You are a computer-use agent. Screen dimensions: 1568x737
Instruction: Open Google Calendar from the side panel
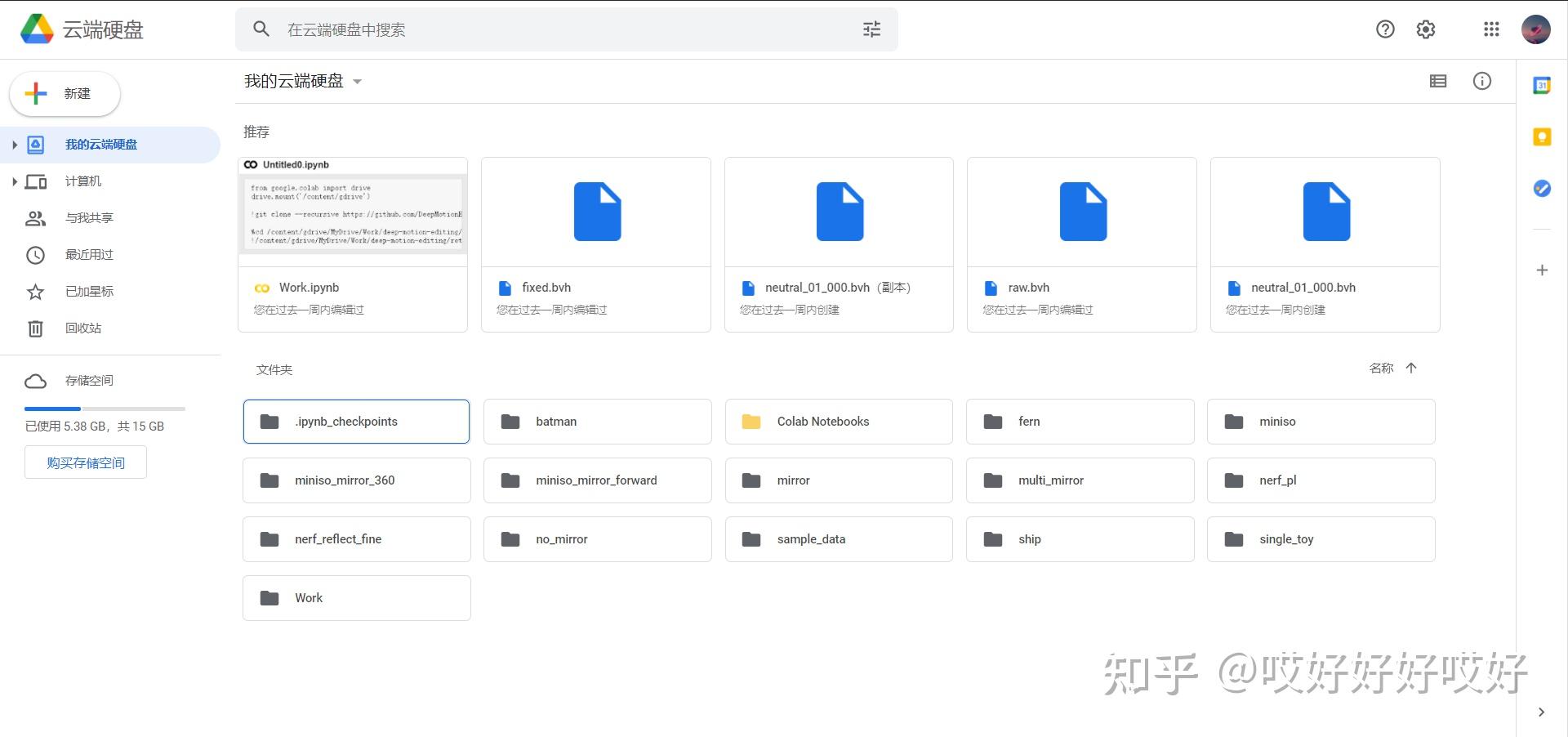pyautogui.click(x=1541, y=84)
